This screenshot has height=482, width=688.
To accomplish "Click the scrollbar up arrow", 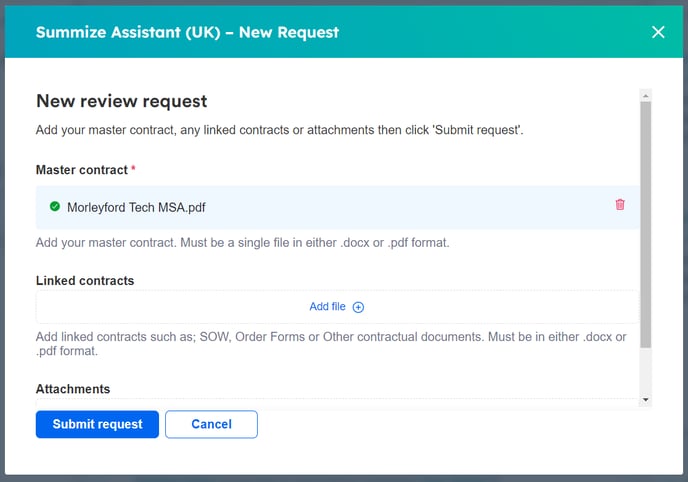I will (646, 96).
